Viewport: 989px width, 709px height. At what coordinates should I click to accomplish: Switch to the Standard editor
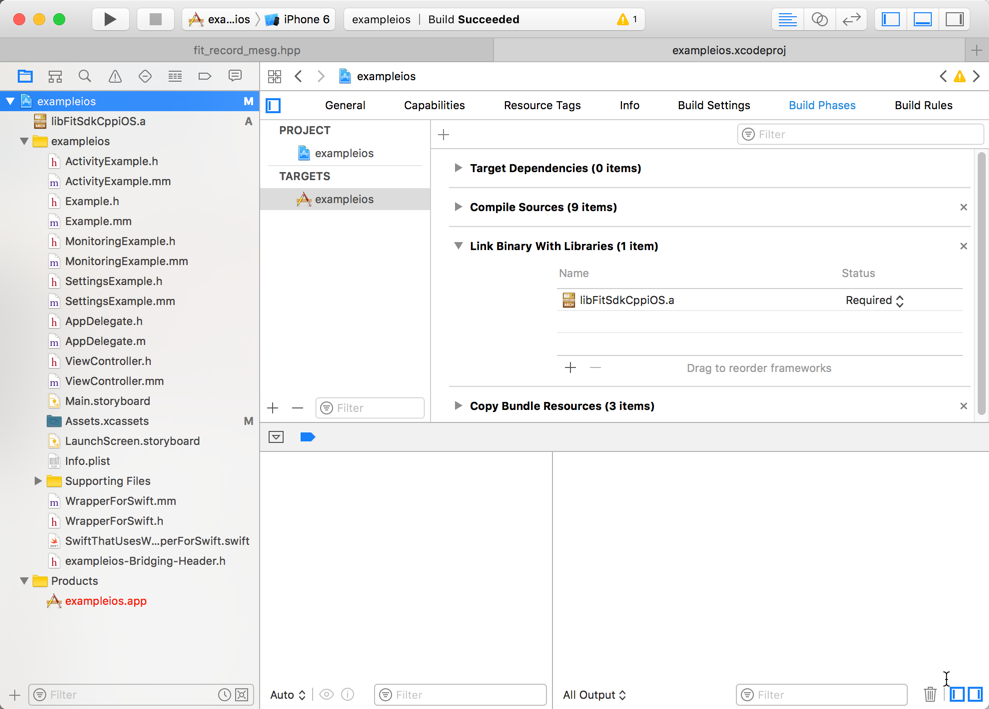(787, 19)
